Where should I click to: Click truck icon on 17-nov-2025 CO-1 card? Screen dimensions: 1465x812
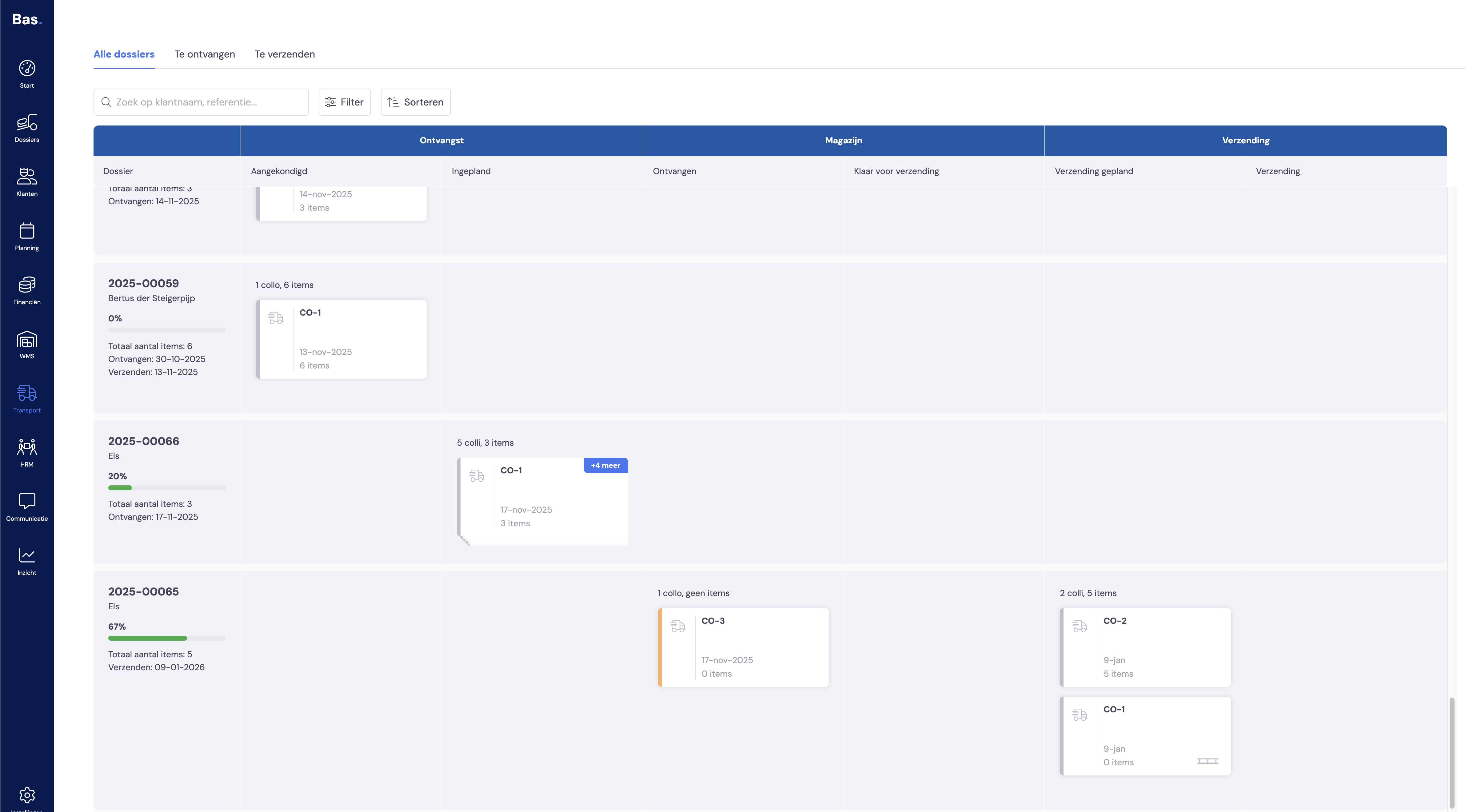pyautogui.click(x=477, y=476)
